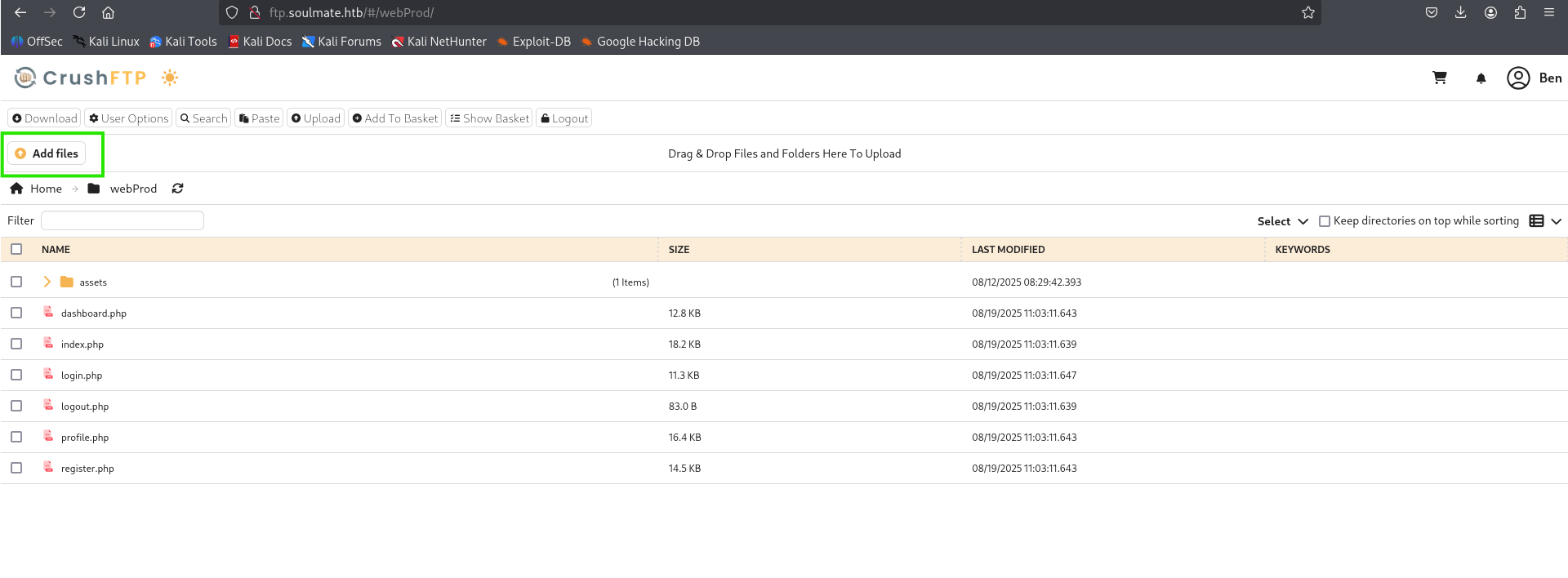Open User Options
1568x578 pixels.
[129, 118]
